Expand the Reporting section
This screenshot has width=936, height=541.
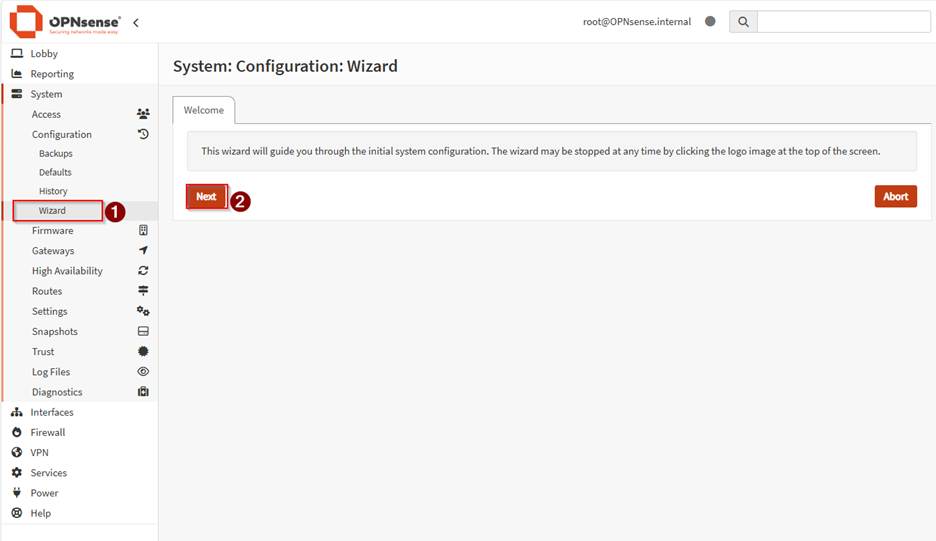pyautogui.click(x=52, y=74)
